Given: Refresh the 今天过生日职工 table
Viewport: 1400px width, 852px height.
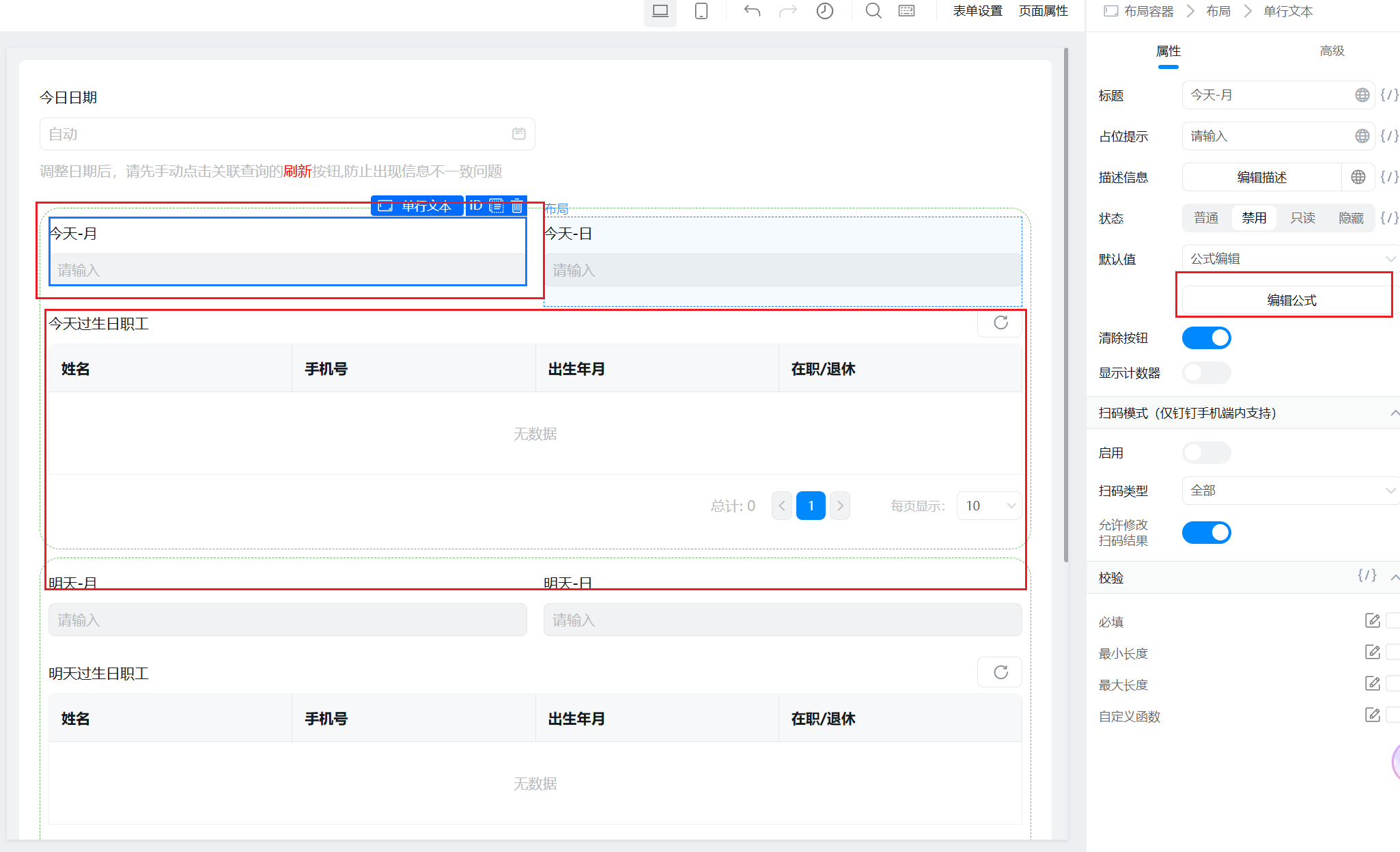Looking at the screenshot, I should coord(1000,323).
